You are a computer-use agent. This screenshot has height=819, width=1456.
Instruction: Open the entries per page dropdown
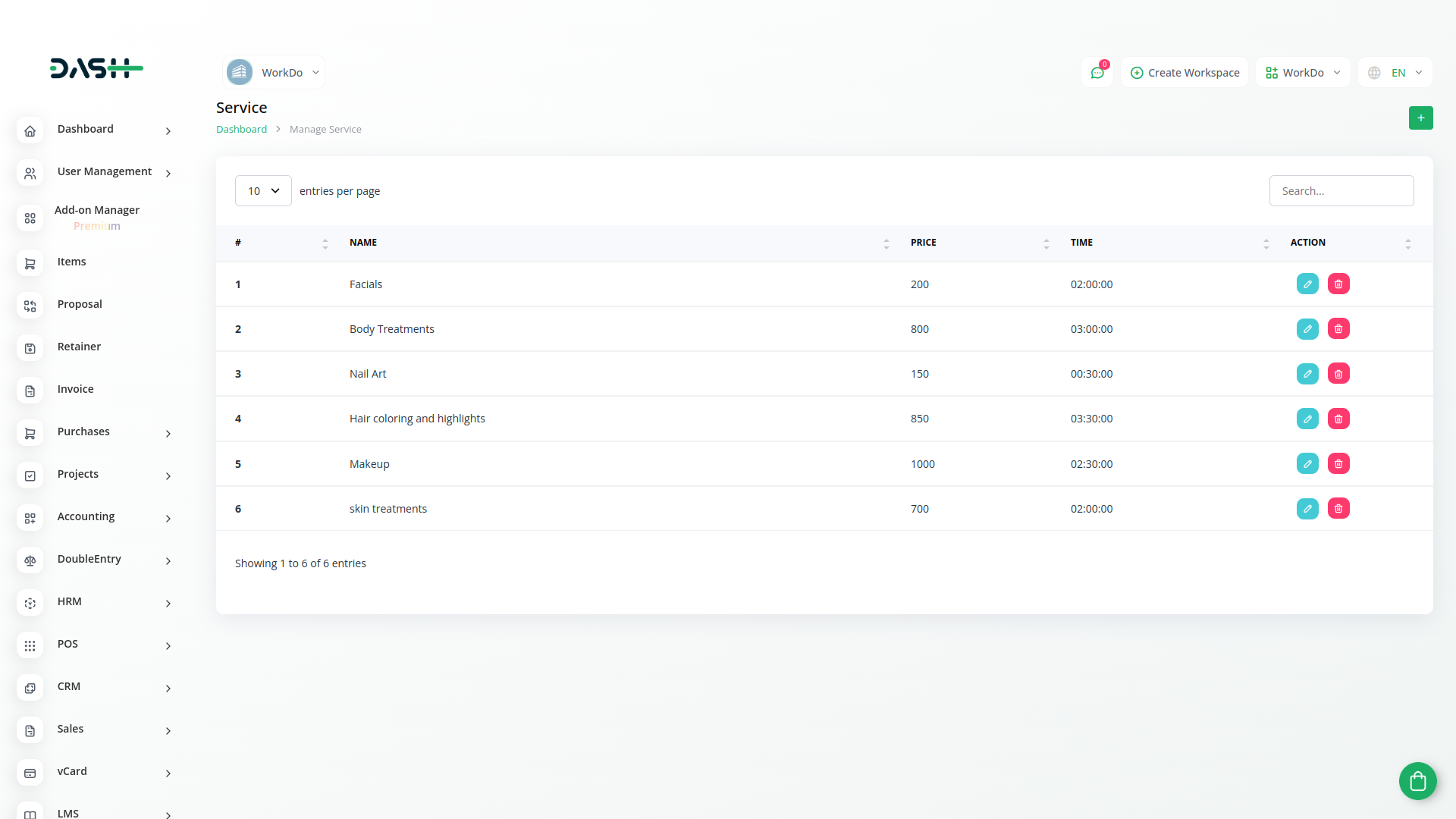tap(263, 191)
